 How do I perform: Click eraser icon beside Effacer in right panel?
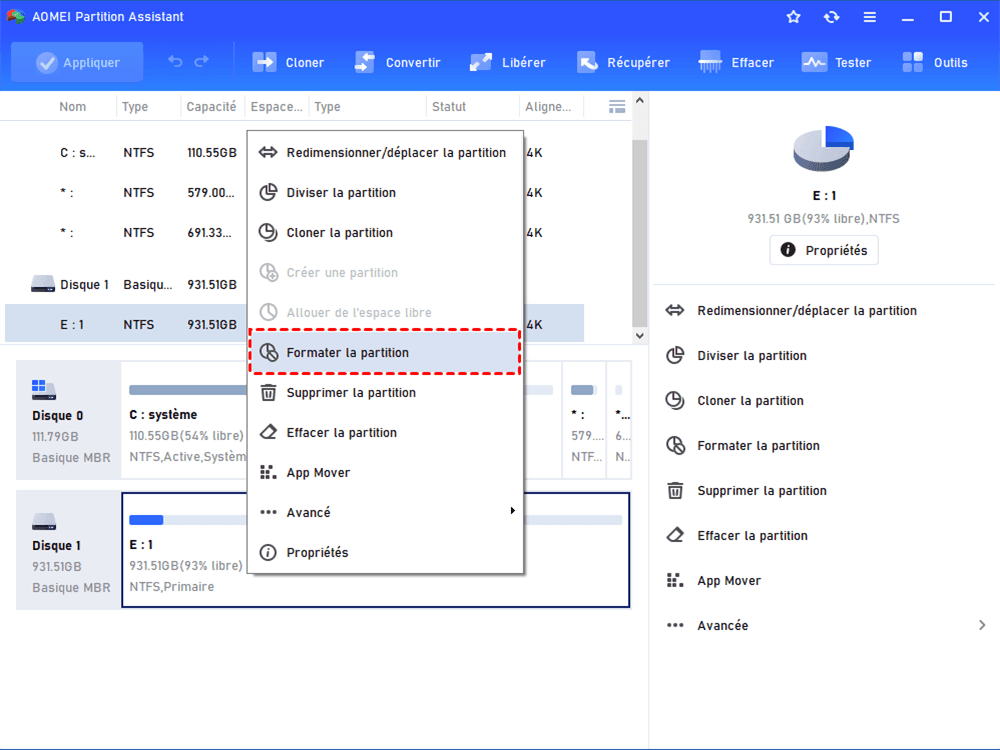[x=675, y=535]
